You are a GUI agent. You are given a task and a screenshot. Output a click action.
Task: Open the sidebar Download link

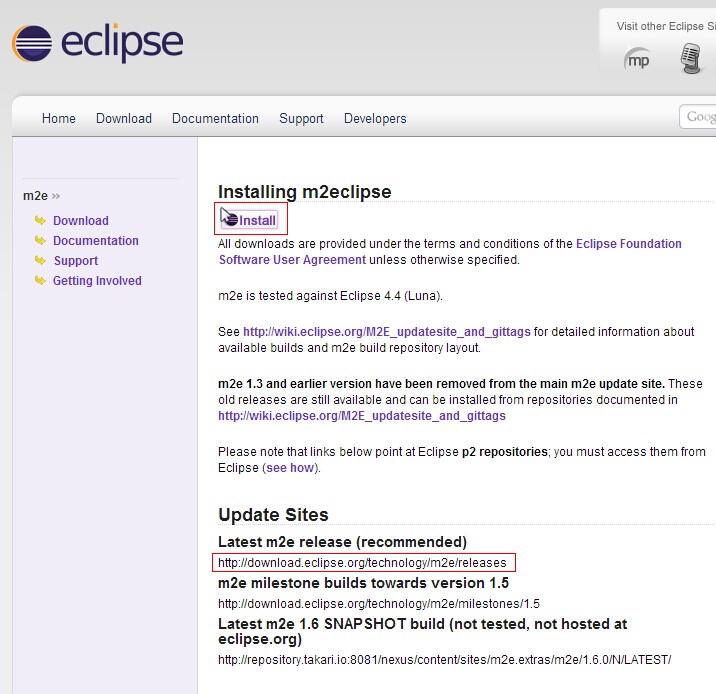tap(81, 221)
